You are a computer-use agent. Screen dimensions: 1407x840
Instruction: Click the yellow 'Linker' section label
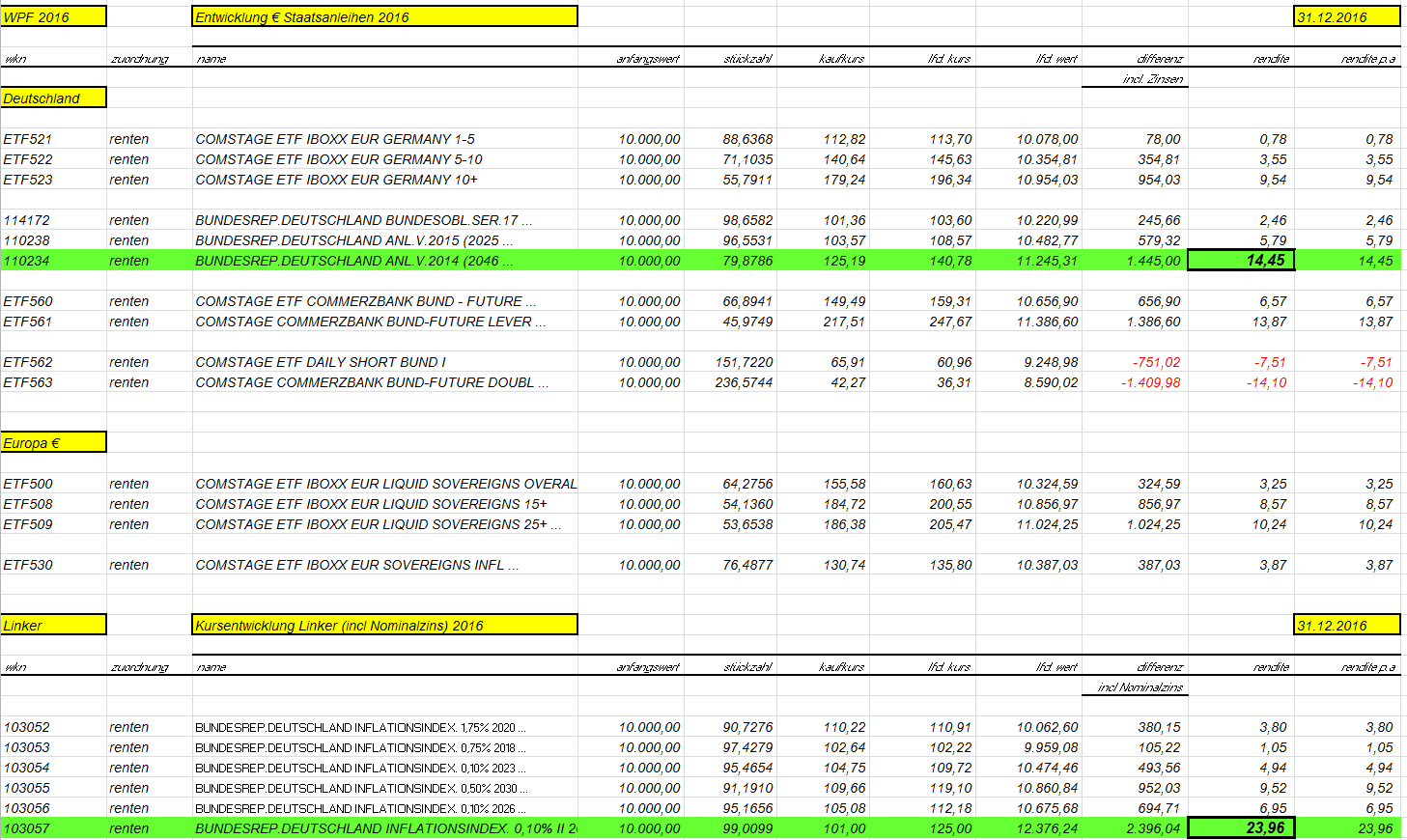(x=53, y=625)
